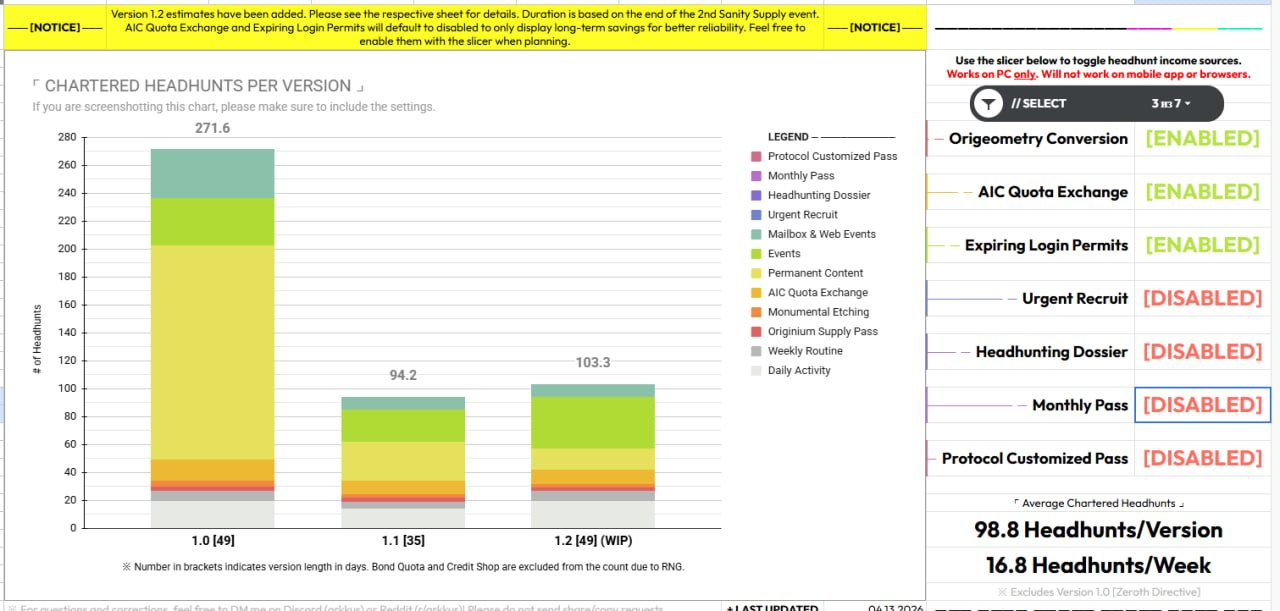1280x611 pixels.
Task: Click the Weekly Routine legend text
Action: 805,351
